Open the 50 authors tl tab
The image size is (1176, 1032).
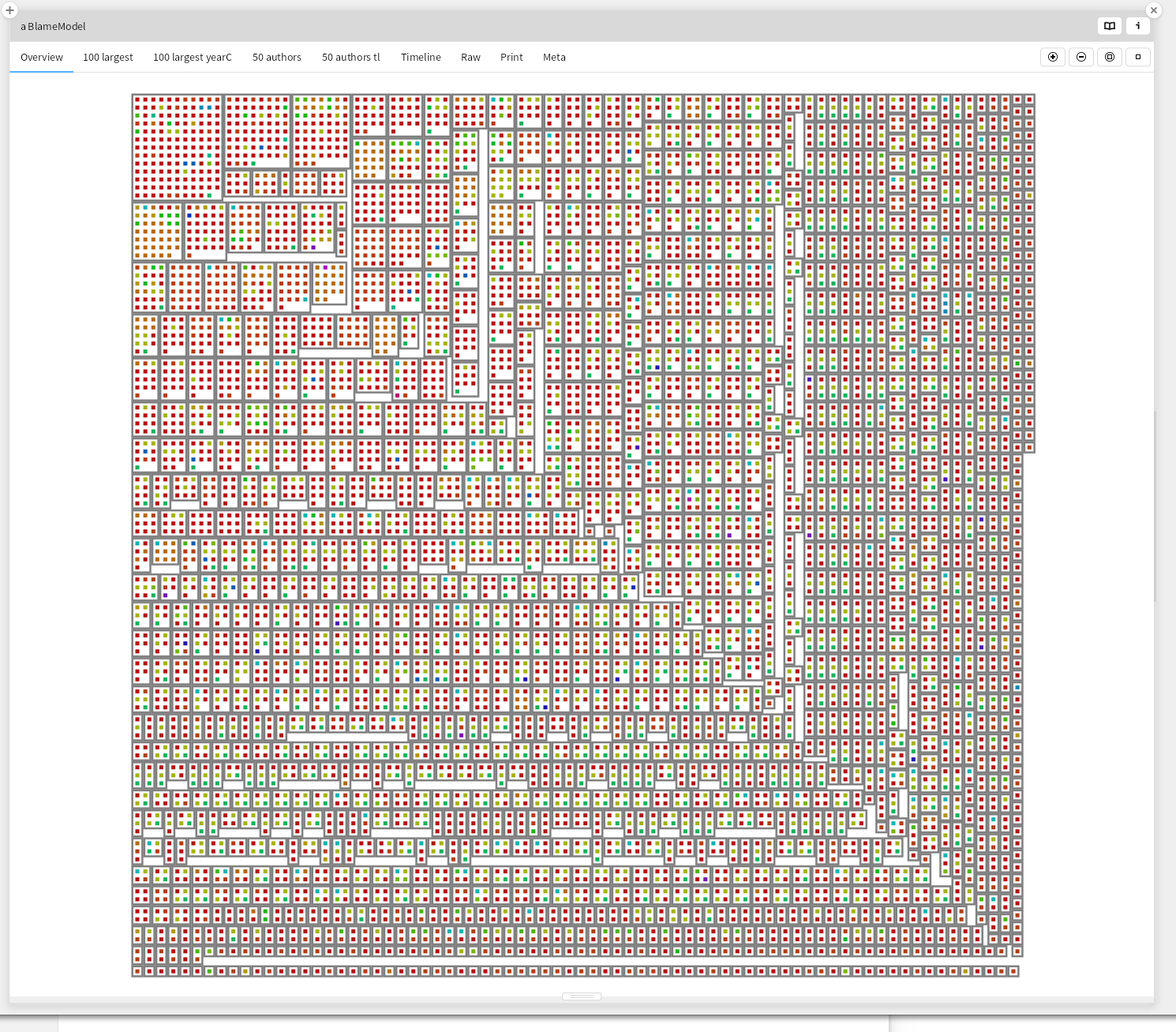(350, 58)
